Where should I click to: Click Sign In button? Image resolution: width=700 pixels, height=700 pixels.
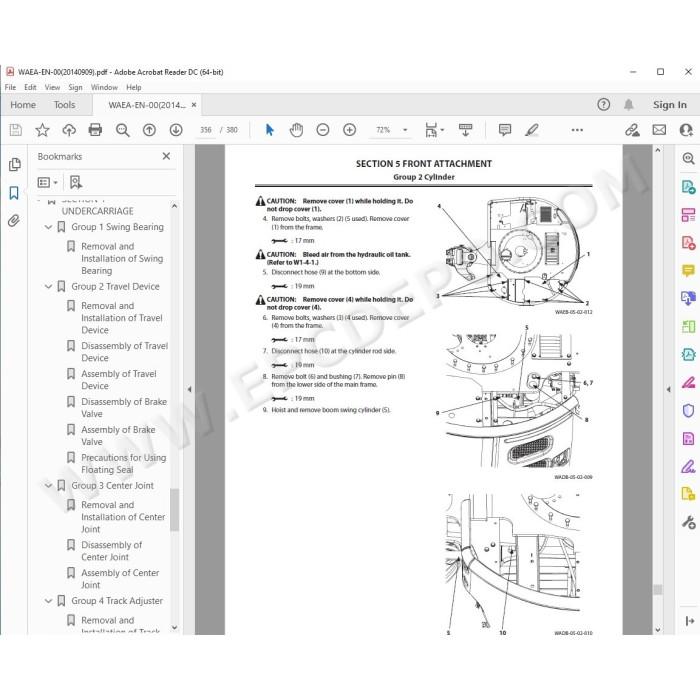[x=670, y=104]
